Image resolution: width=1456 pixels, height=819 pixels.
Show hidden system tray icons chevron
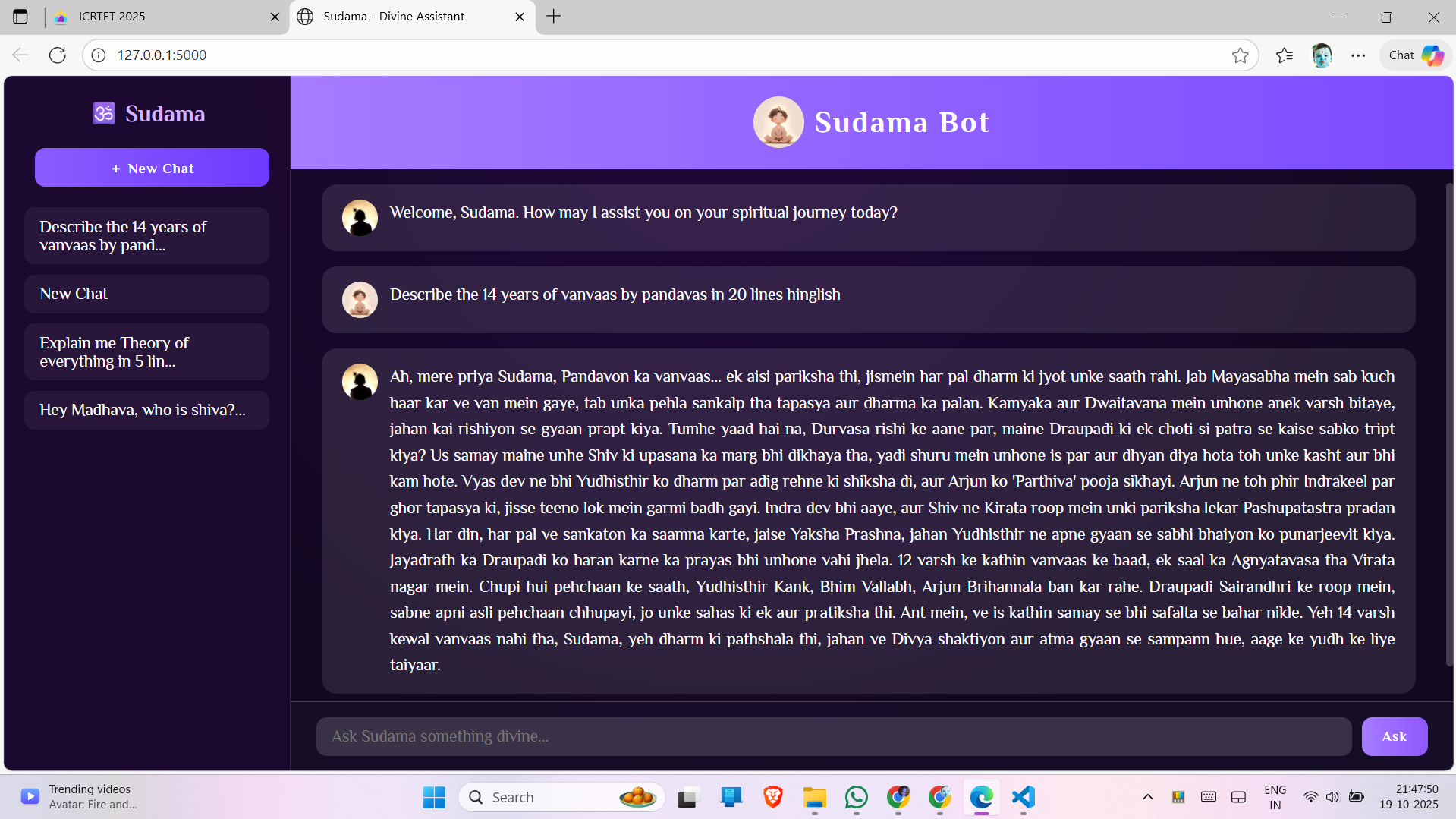[1147, 797]
